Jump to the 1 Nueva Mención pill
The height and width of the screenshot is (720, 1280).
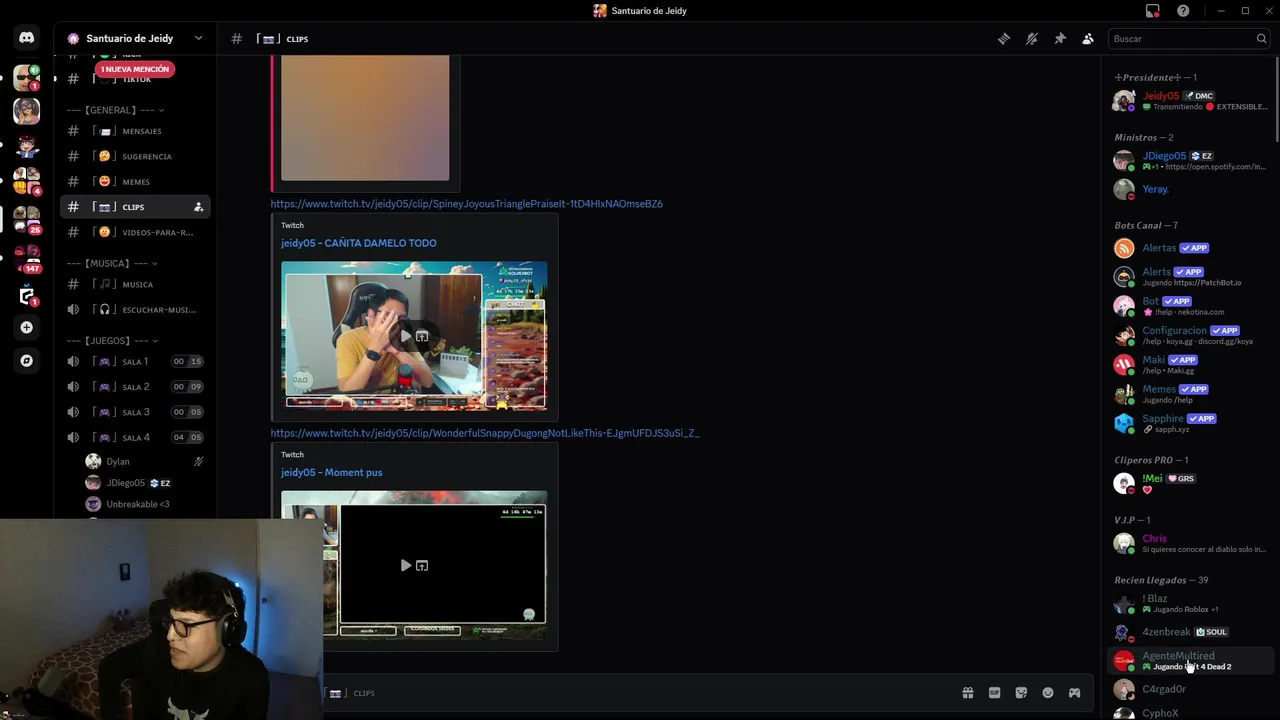pyautogui.click(x=135, y=69)
